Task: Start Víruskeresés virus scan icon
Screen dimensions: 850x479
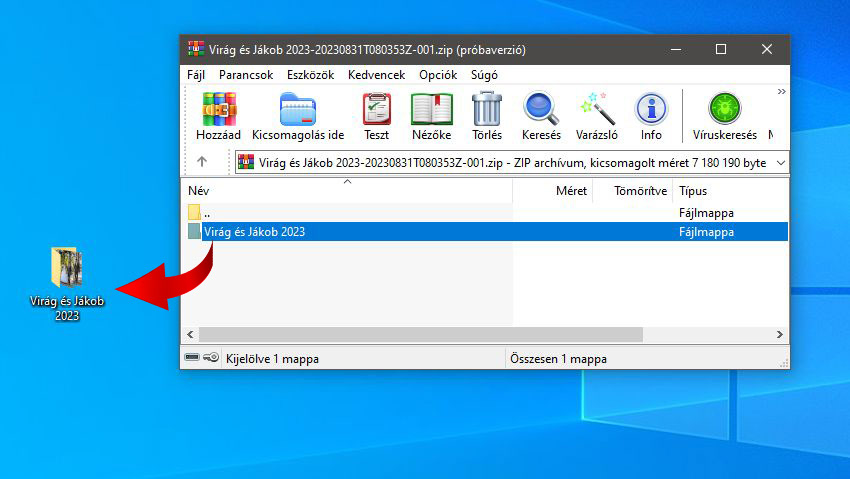Action: tap(725, 108)
